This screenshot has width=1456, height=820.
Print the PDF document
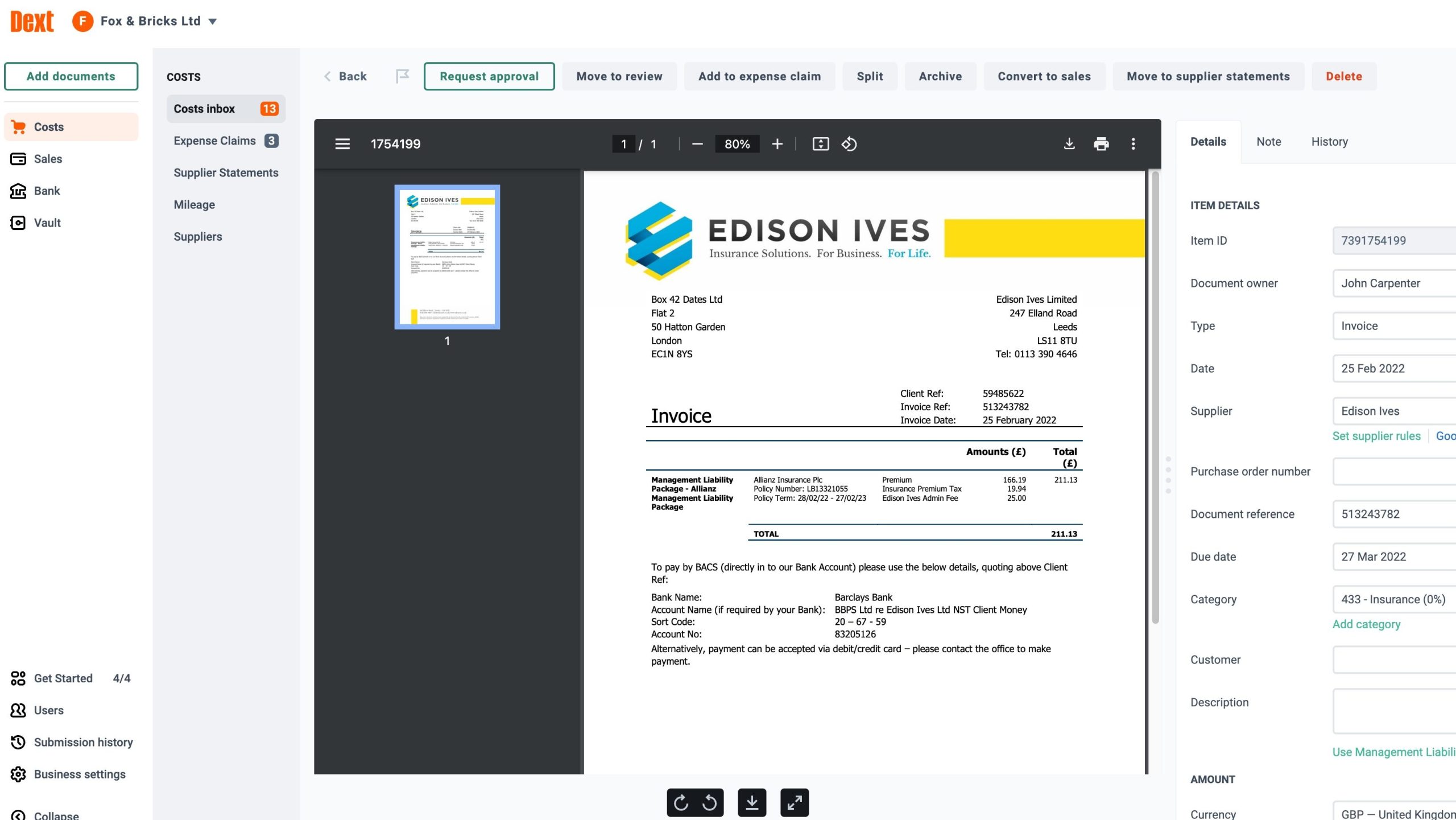1101,144
